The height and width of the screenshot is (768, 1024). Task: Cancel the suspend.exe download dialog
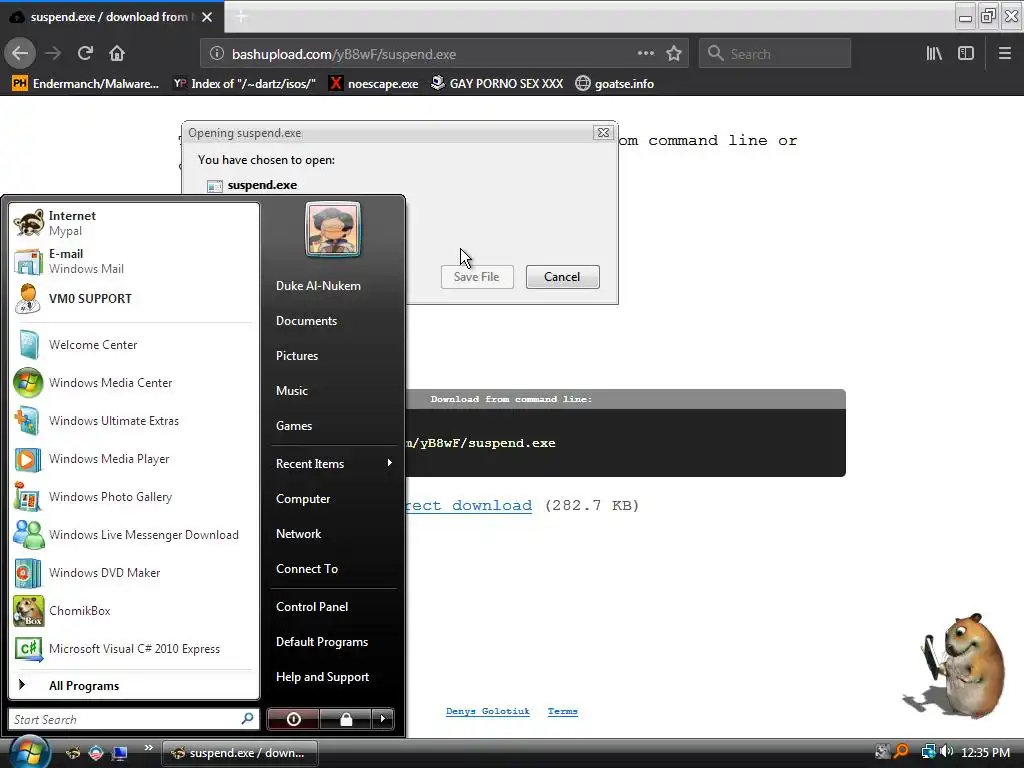coord(562,277)
